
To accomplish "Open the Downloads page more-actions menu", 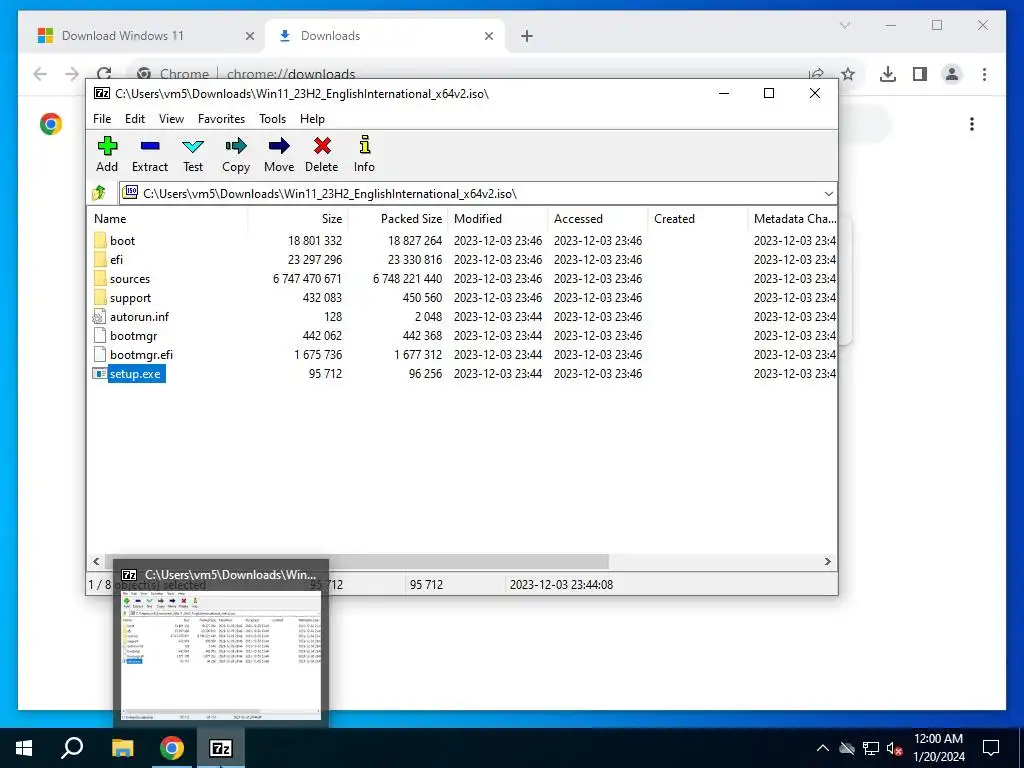I will [x=972, y=124].
